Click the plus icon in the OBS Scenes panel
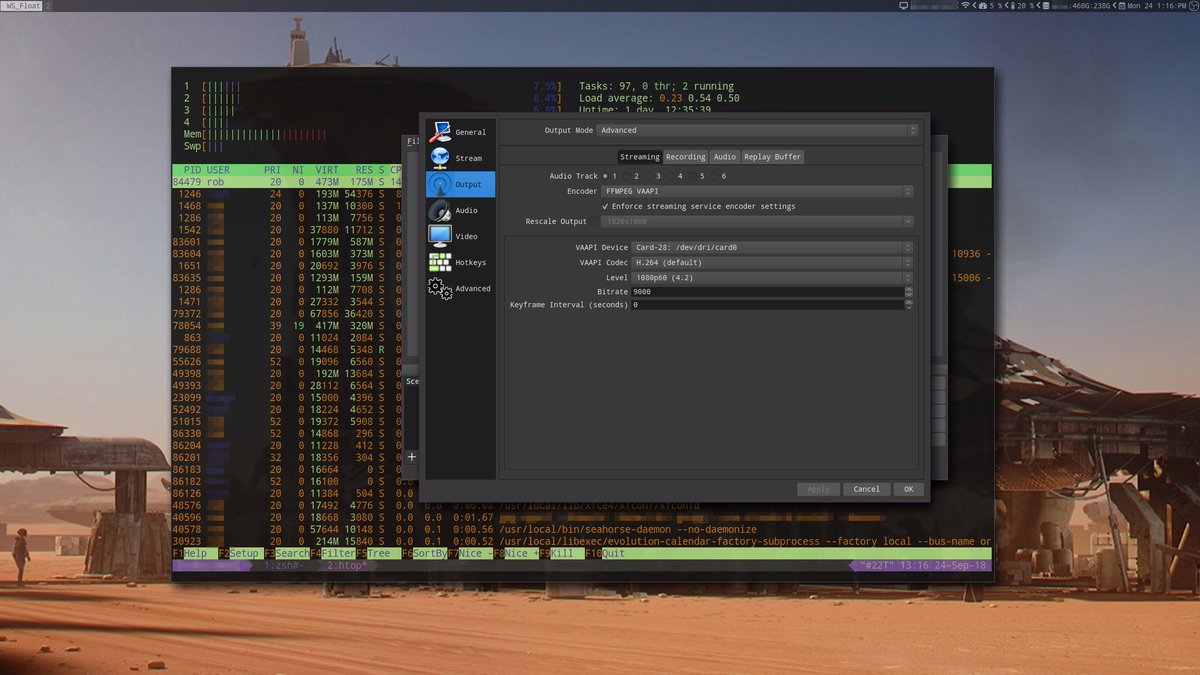The width and height of the screenshot is (1200, 675). tap(411, 456)
